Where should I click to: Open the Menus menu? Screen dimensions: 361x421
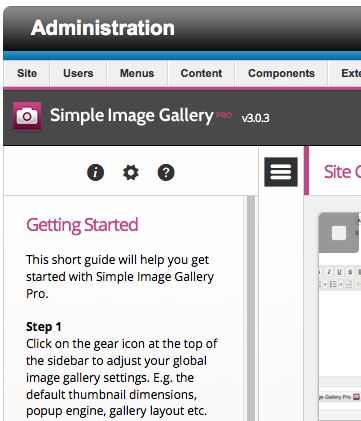pos(137,73)
